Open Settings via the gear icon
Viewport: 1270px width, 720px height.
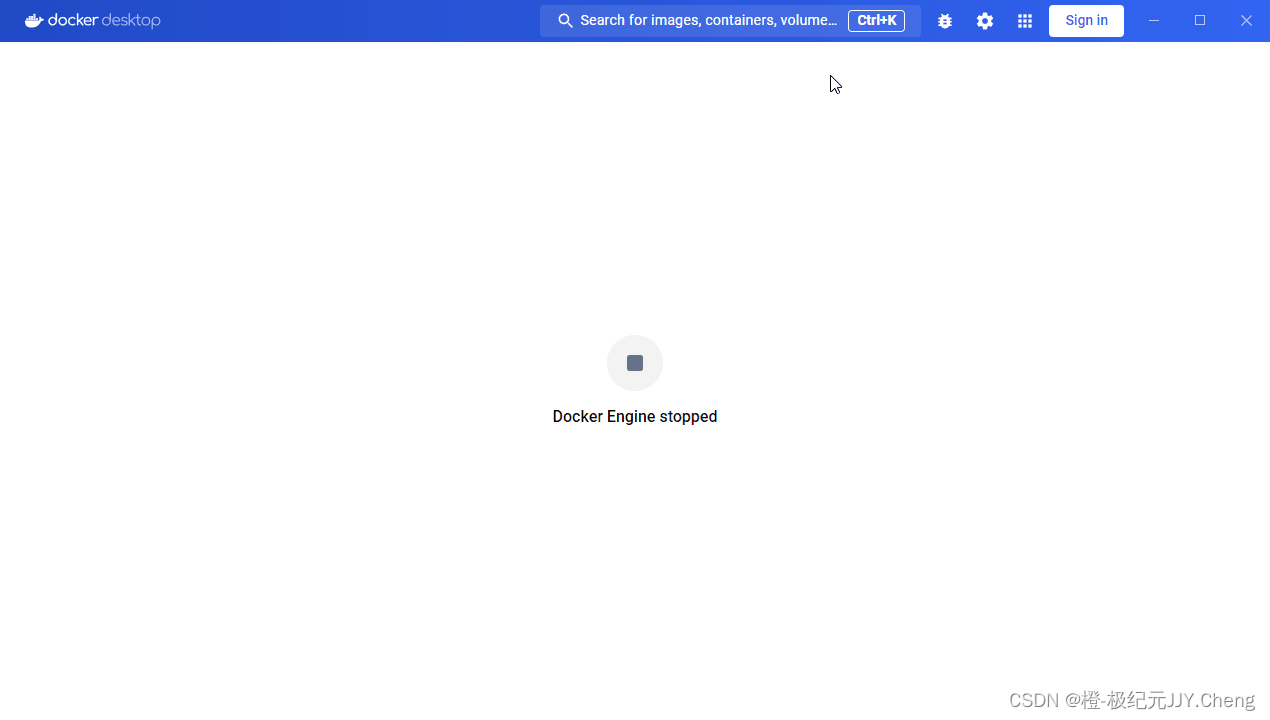[985, 21]
